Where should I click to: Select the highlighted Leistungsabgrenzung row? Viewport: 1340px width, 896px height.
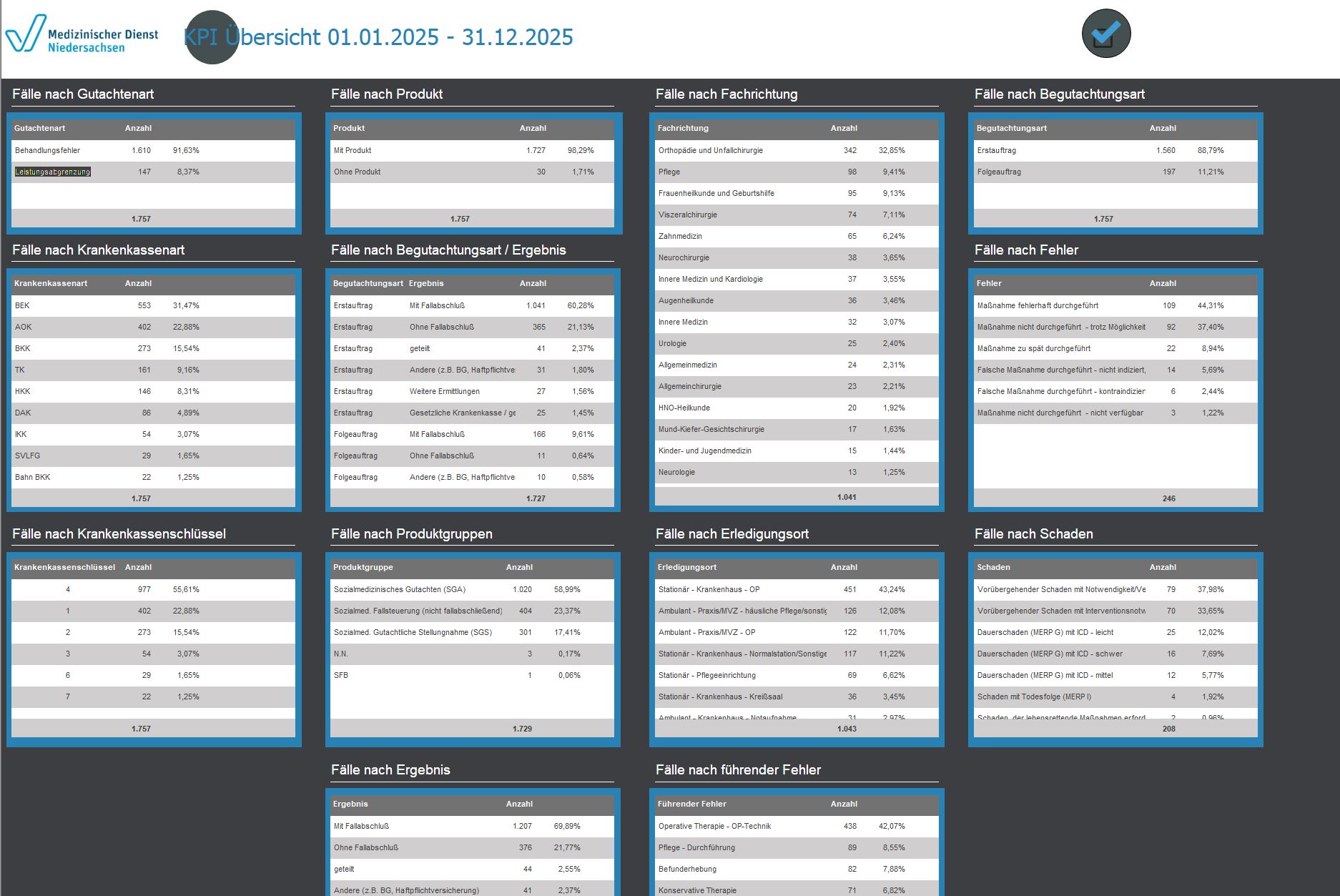tap(53, 172)
